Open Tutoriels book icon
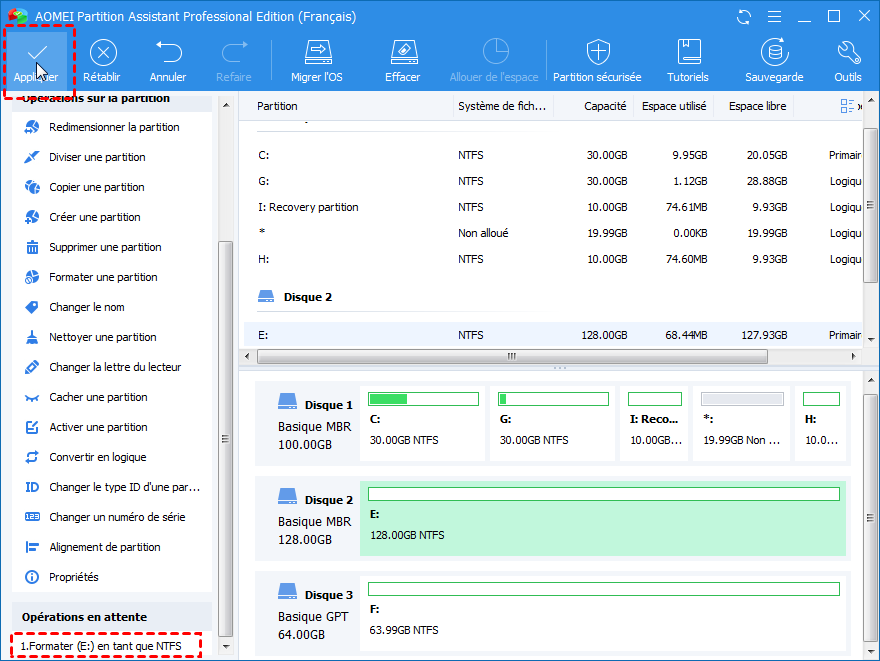880x661 pixels. 688,60
